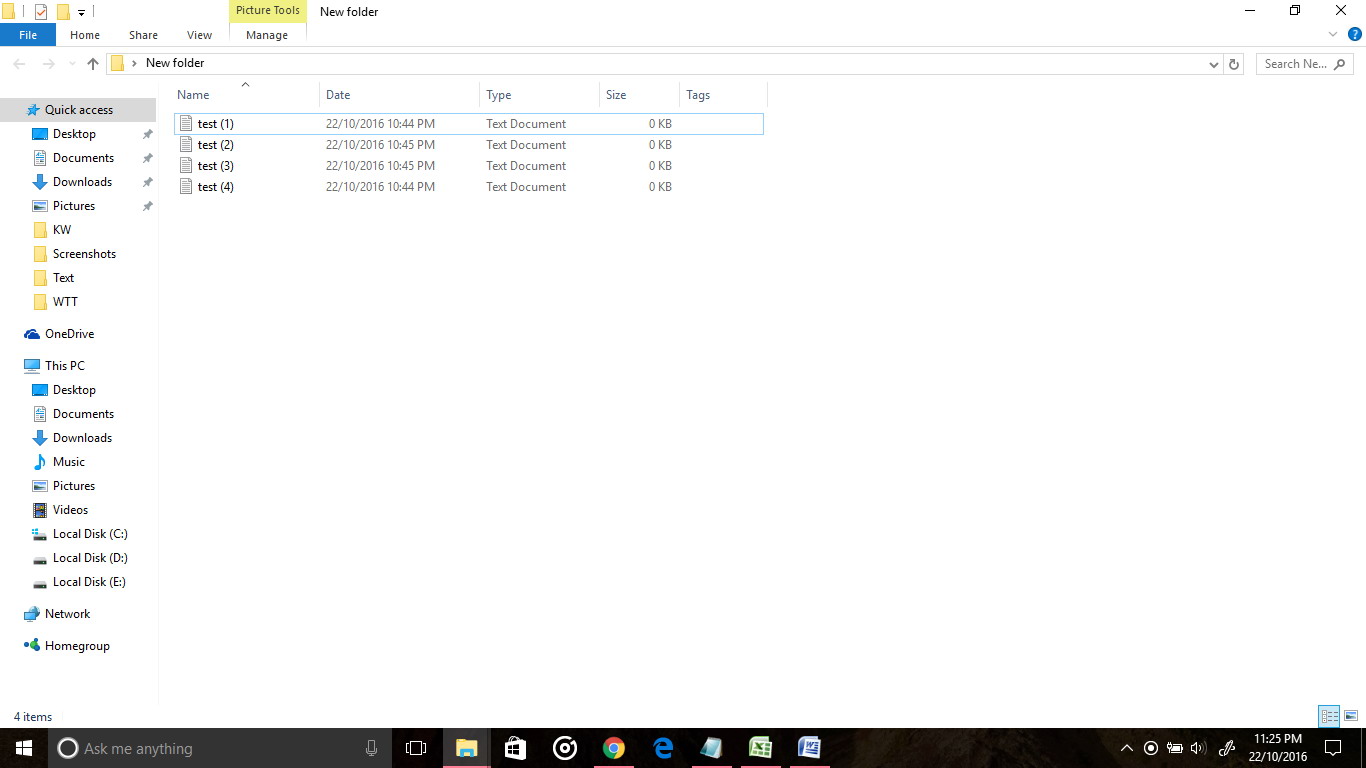Switch to large thumbnails view layout

[1351, 716]
